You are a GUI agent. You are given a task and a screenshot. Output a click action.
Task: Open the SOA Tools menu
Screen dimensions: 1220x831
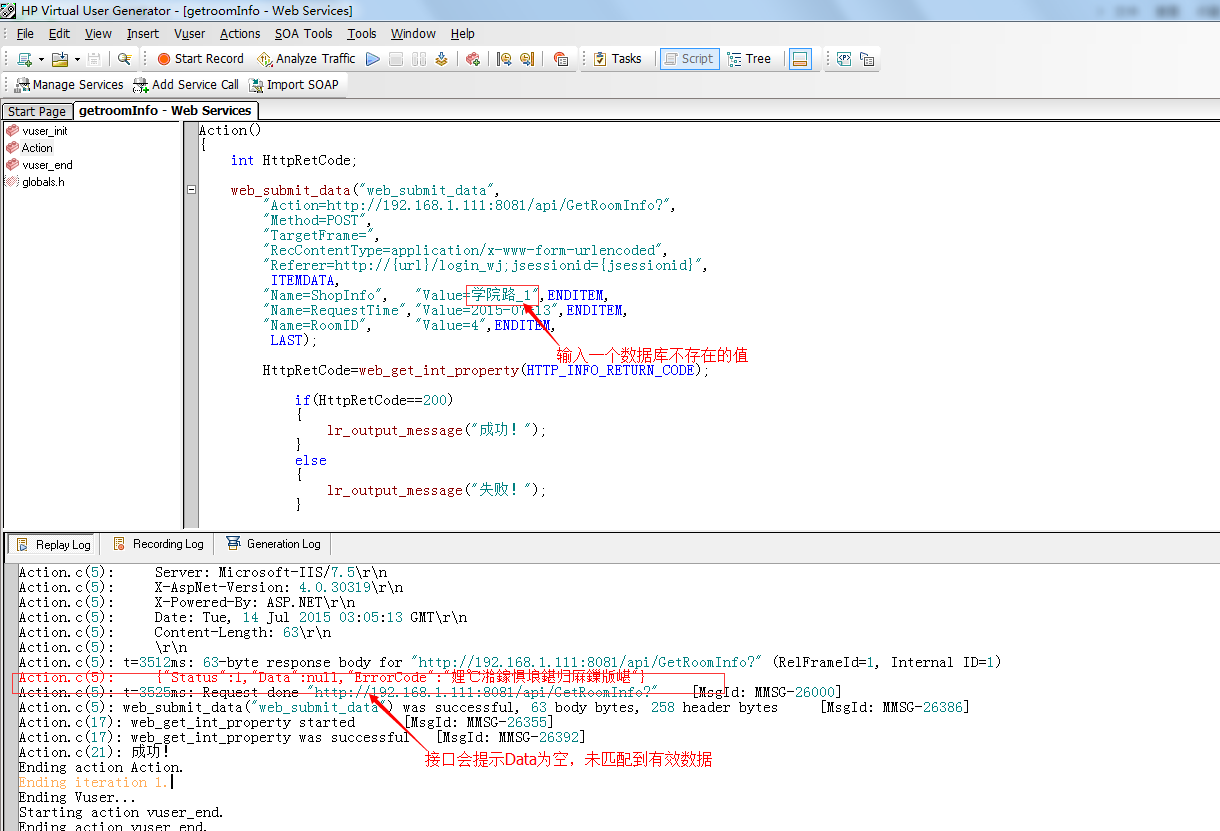[x=303, y=33]
